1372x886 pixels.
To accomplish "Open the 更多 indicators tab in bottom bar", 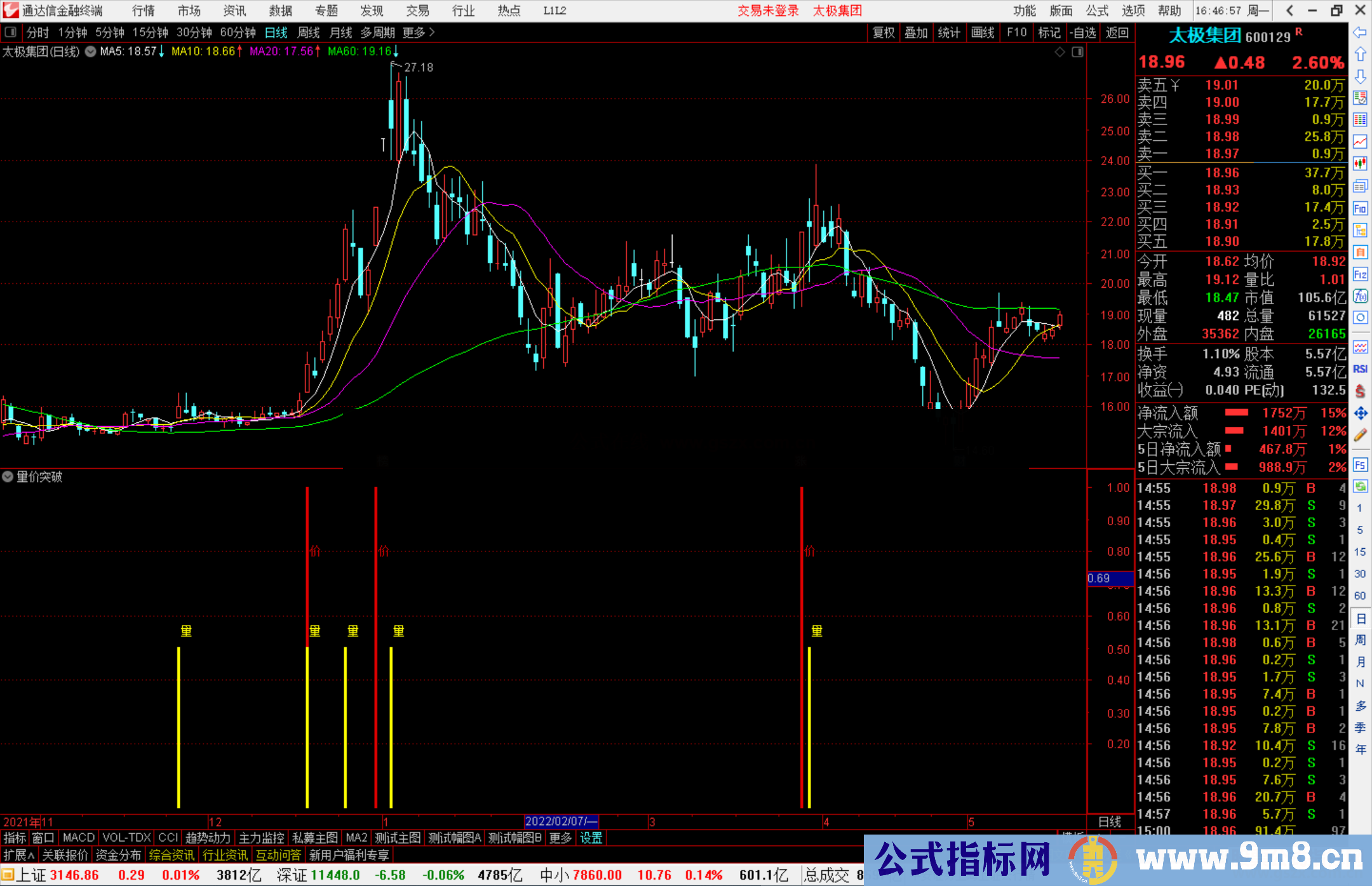I will tap(560, 838).
